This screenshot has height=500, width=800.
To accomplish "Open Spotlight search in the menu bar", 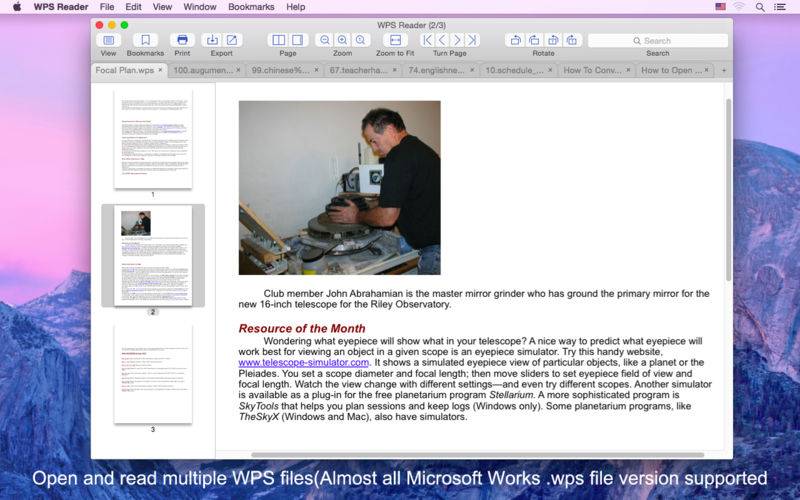I will click(760, 7).
